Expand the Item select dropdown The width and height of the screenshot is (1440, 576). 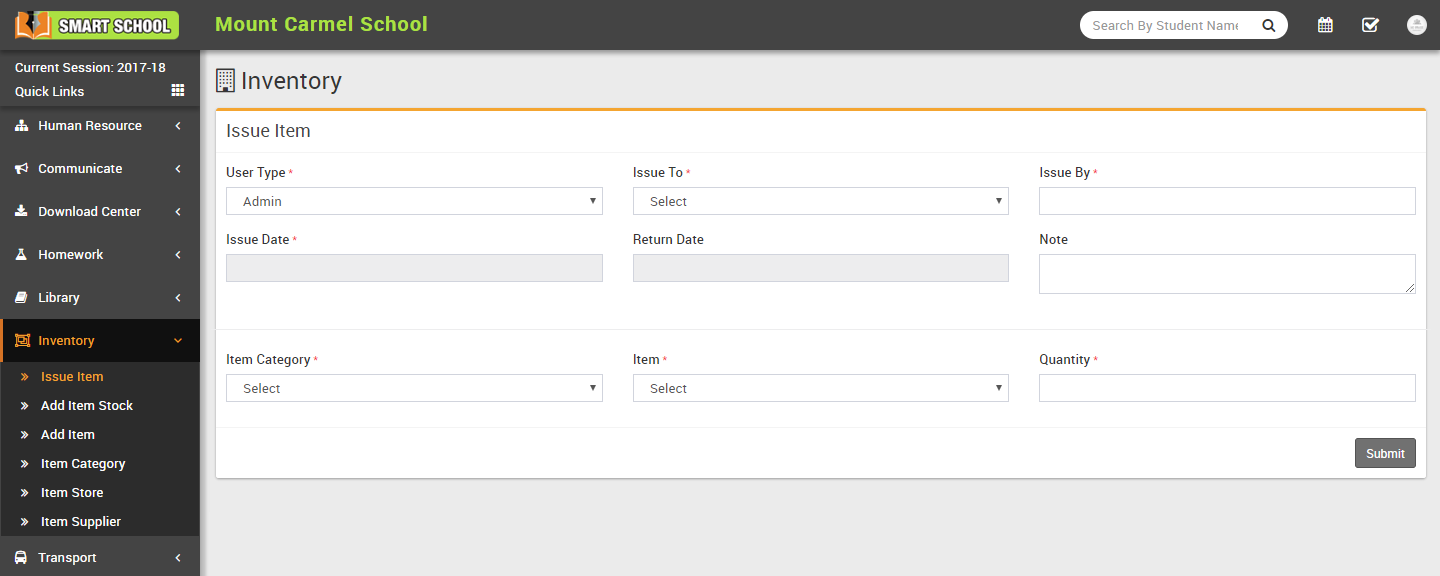coord(820,388)
